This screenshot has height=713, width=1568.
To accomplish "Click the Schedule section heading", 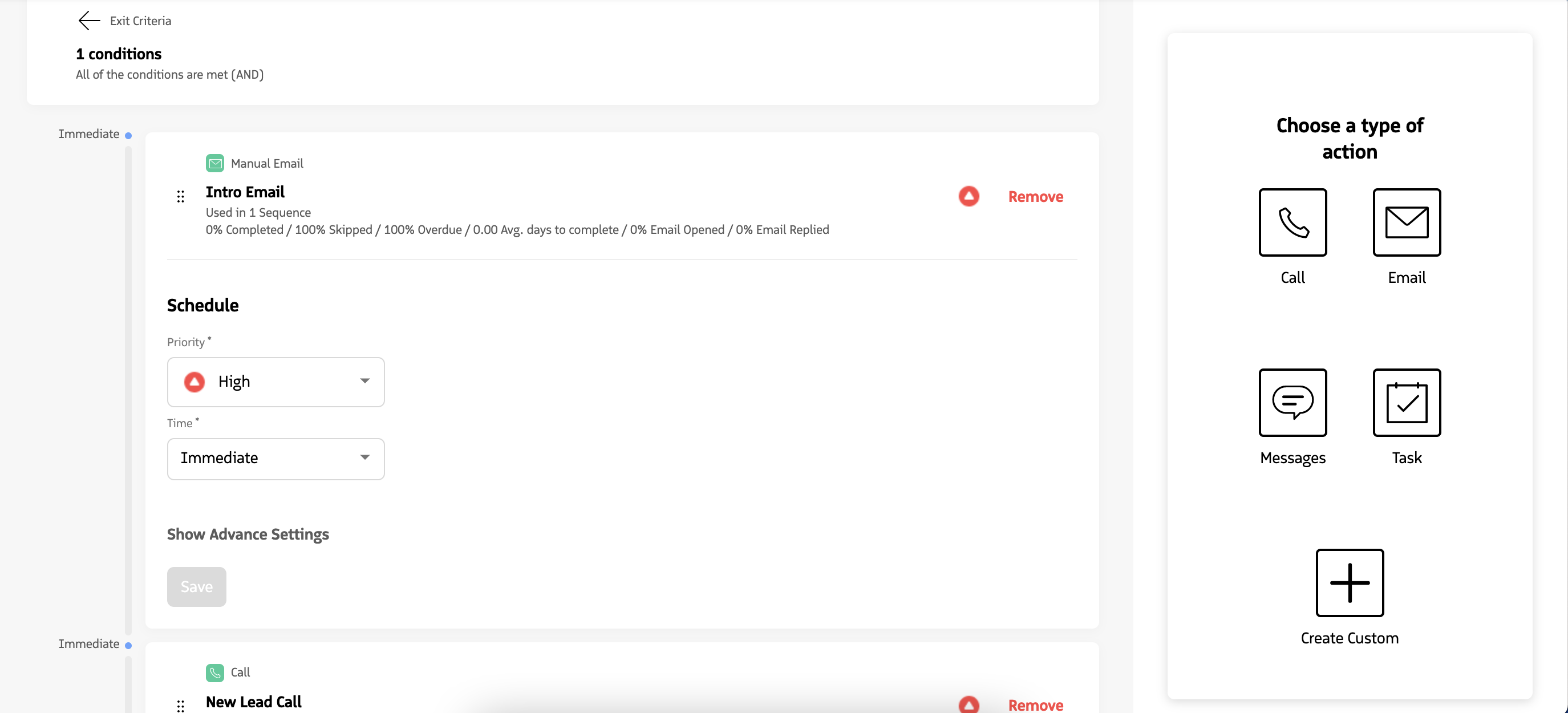I will tap(202, 305).
